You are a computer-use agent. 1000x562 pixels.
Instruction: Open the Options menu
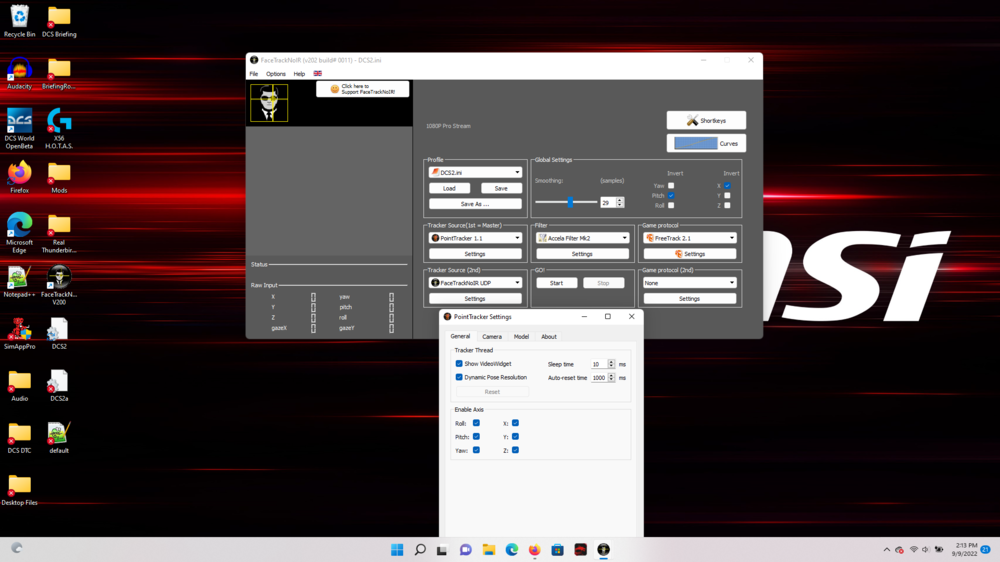click(275, 74)
